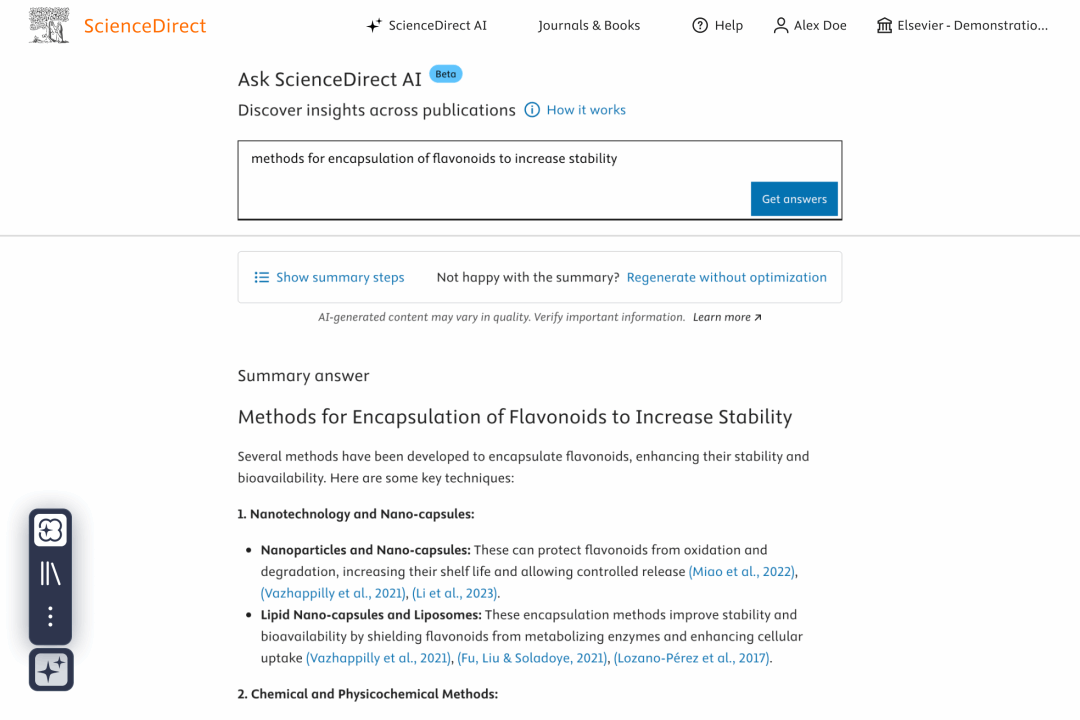
Task: Open the library books icon in floating sidebar
Action: point(51,573)
